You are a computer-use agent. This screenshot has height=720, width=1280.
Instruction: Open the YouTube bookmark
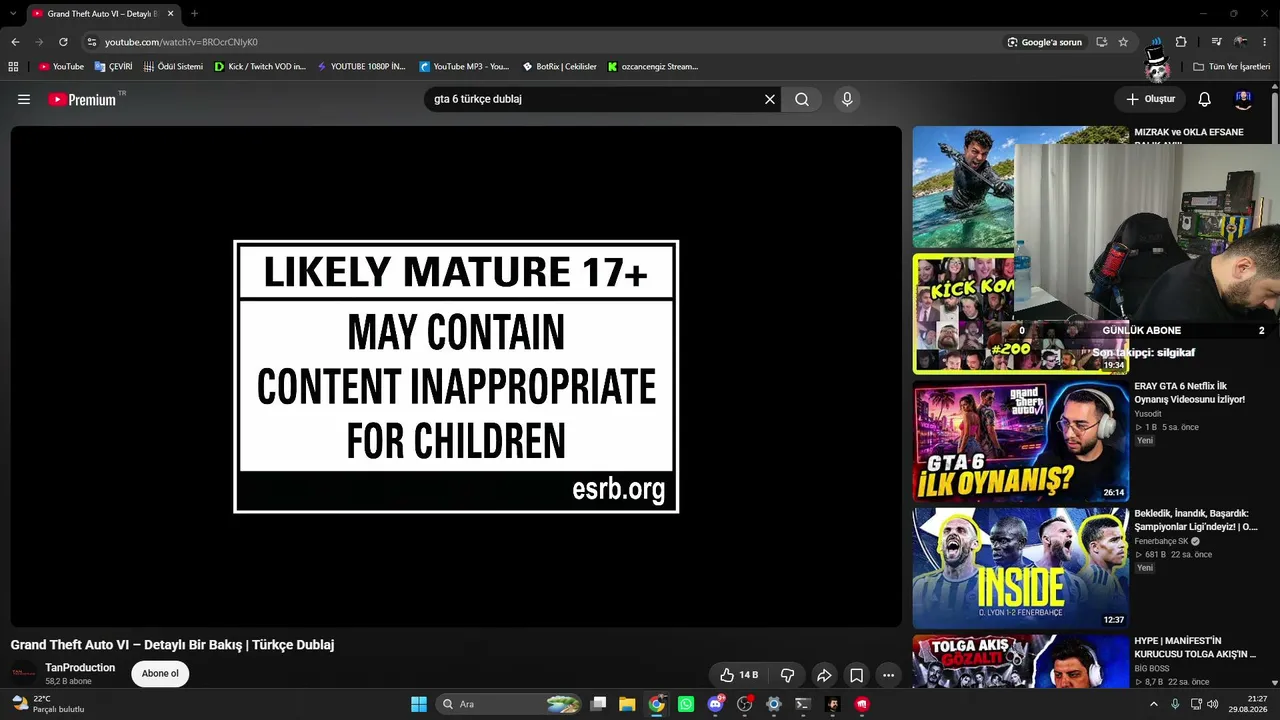[x=61, y=67]
